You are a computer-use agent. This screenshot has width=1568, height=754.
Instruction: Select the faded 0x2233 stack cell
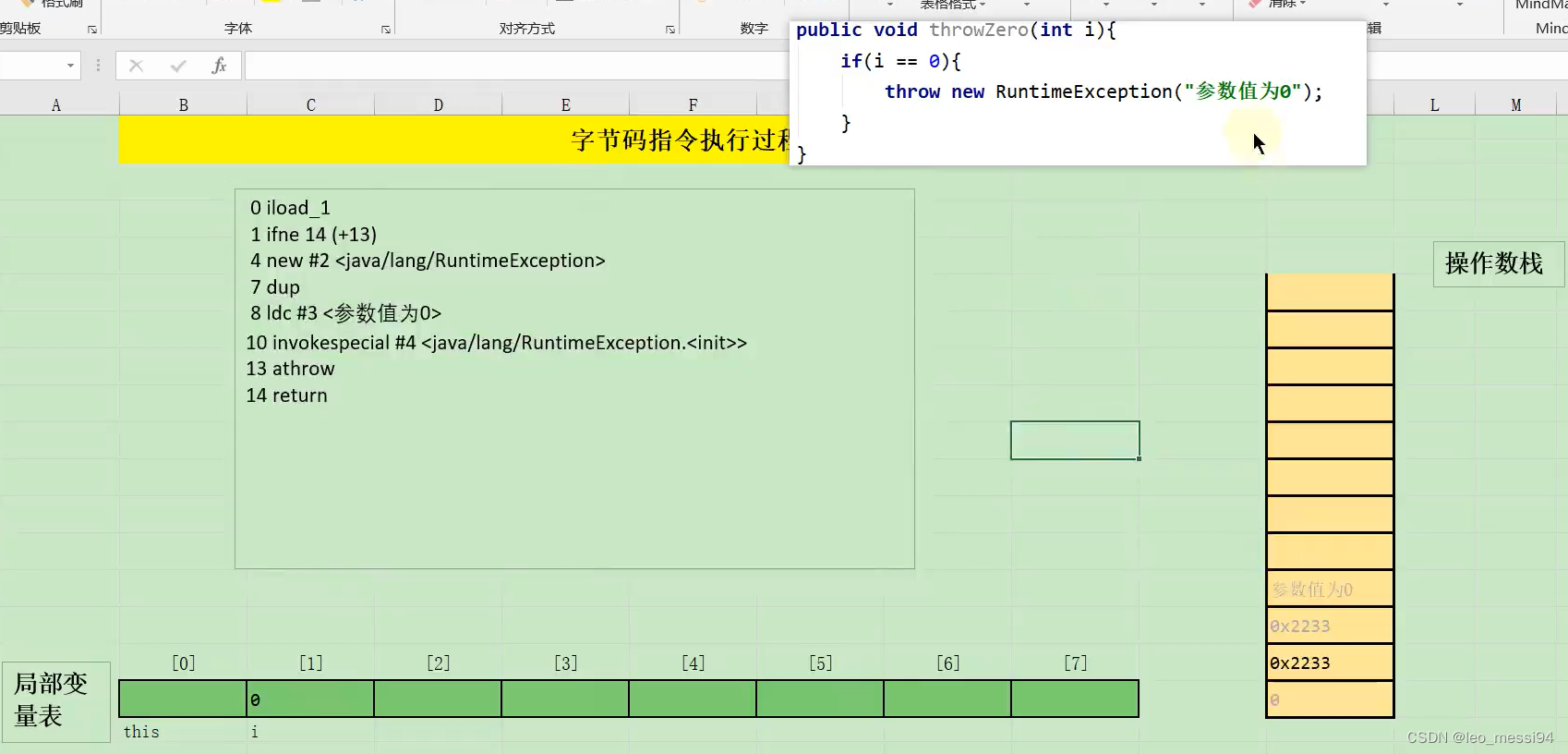(x=1330, y=626)
